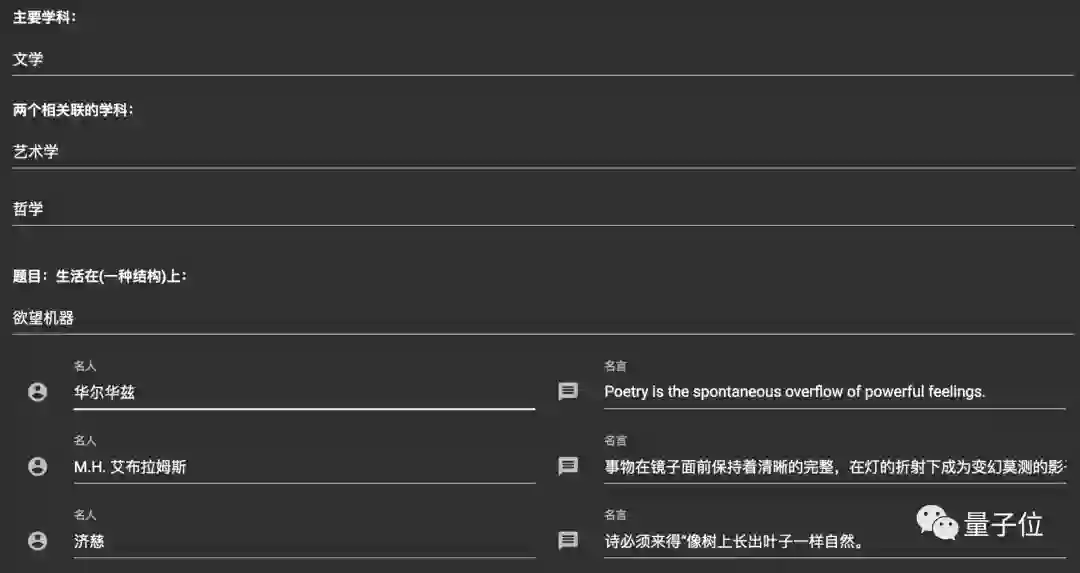
Task: Click the person icon beside M.H. 艾布拉姆斯
Action: (x=38, y=466)
